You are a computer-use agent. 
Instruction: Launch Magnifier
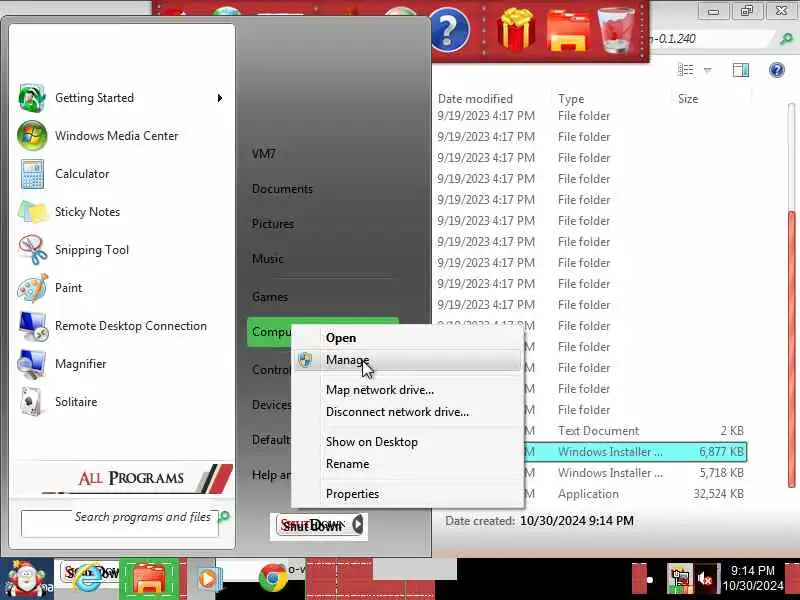pos(81,364)
